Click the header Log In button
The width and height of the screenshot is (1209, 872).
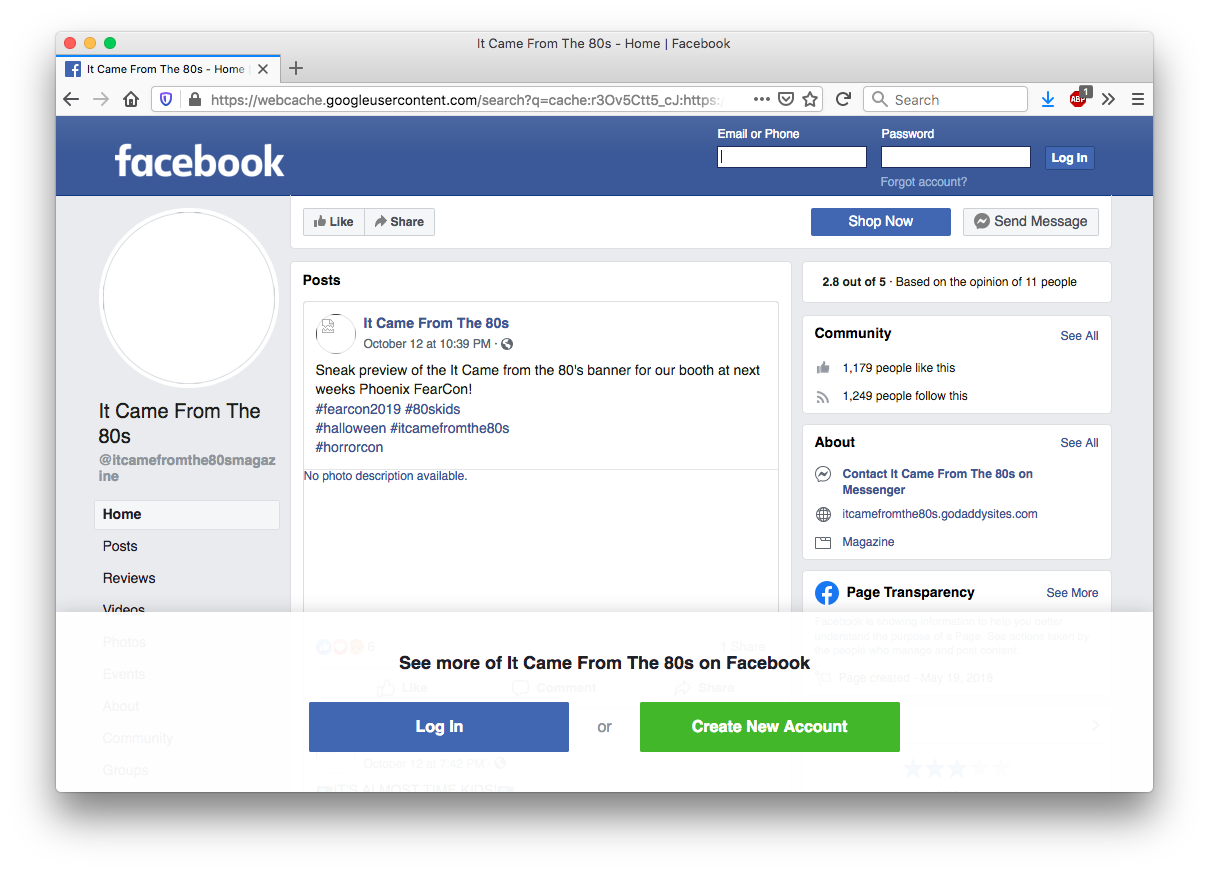point(1069,157)
